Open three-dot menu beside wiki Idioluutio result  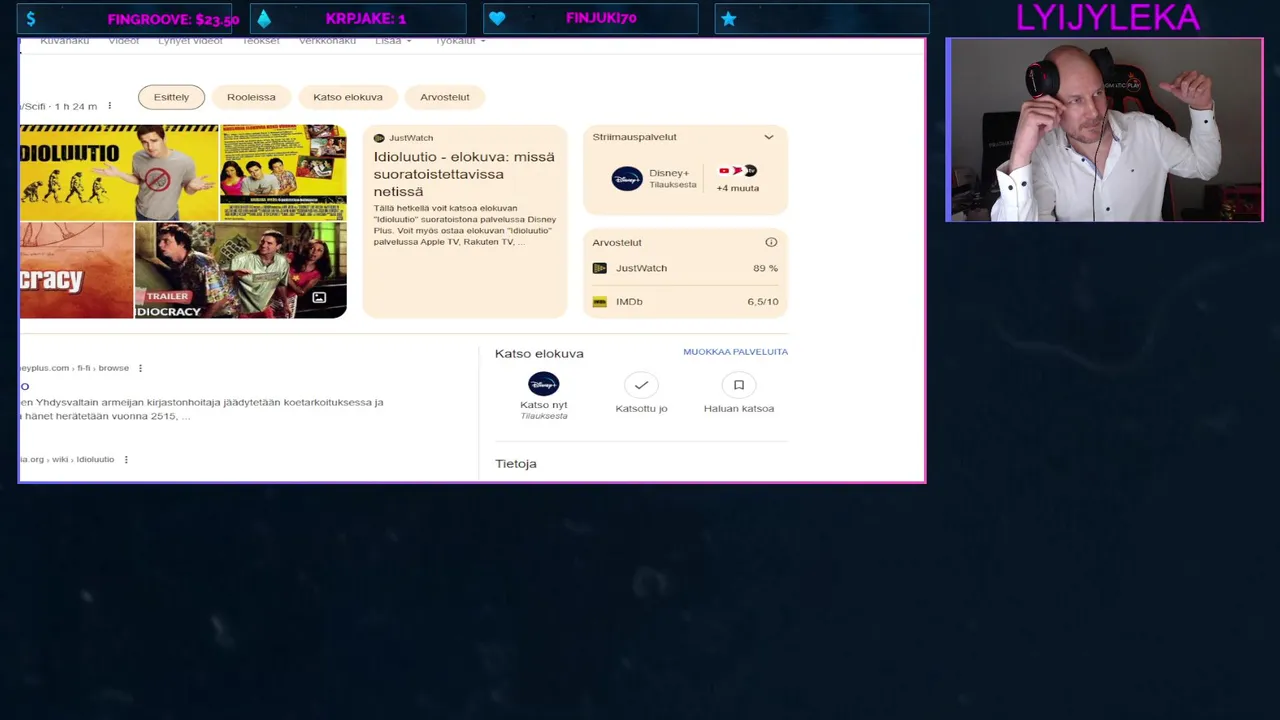126,459
